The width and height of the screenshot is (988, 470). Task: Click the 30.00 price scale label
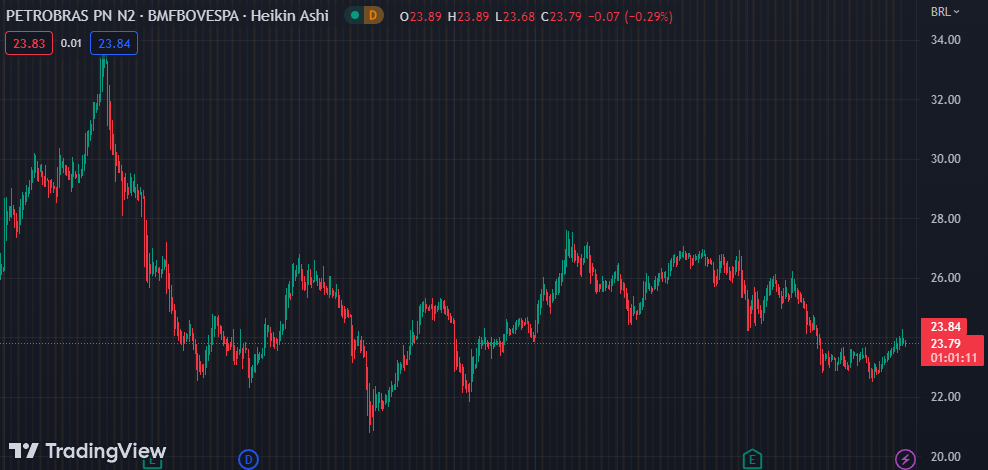(x=945, y=159)
